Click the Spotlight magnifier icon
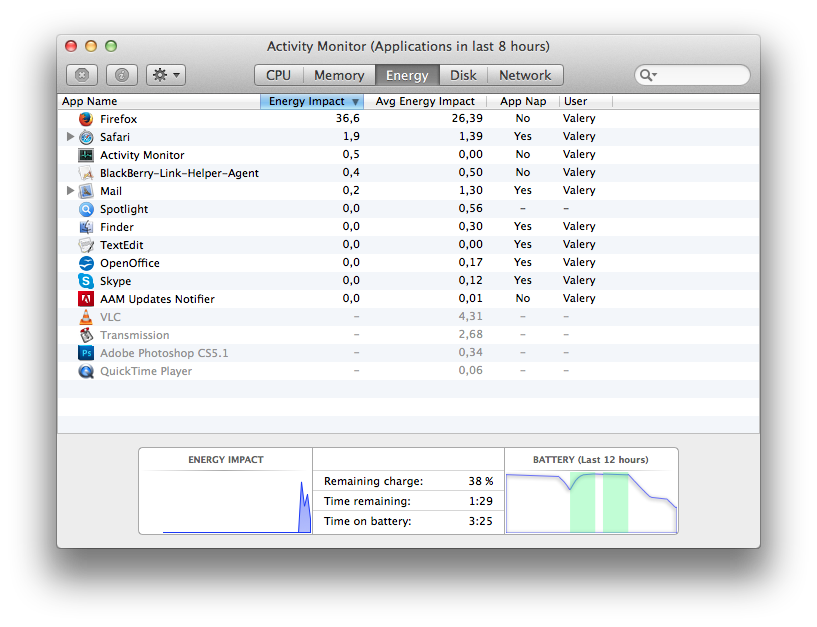This screenshot has height=627, width=817. point(86,209)
